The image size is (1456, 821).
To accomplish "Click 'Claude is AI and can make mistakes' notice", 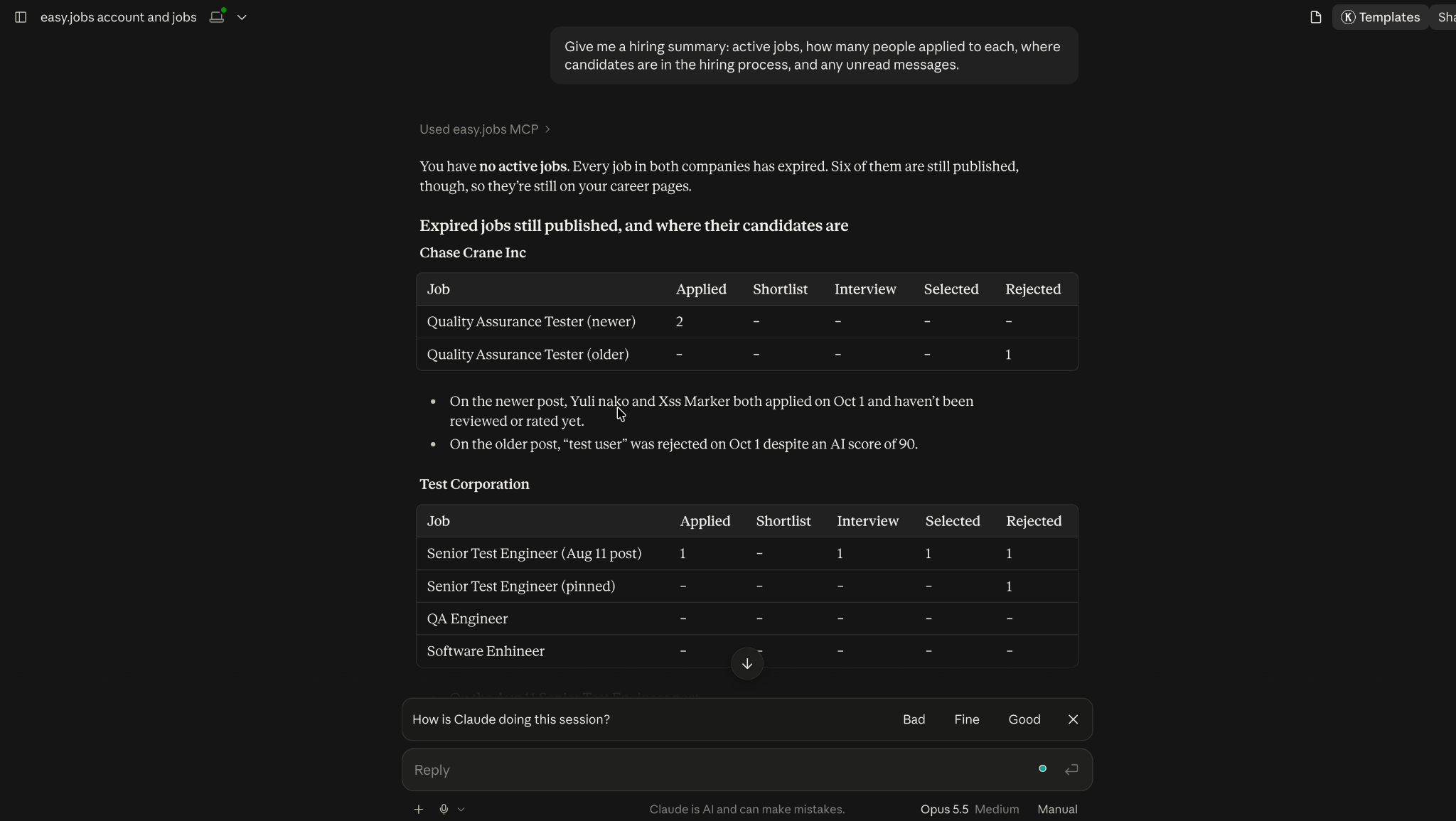I will point(746,809).
